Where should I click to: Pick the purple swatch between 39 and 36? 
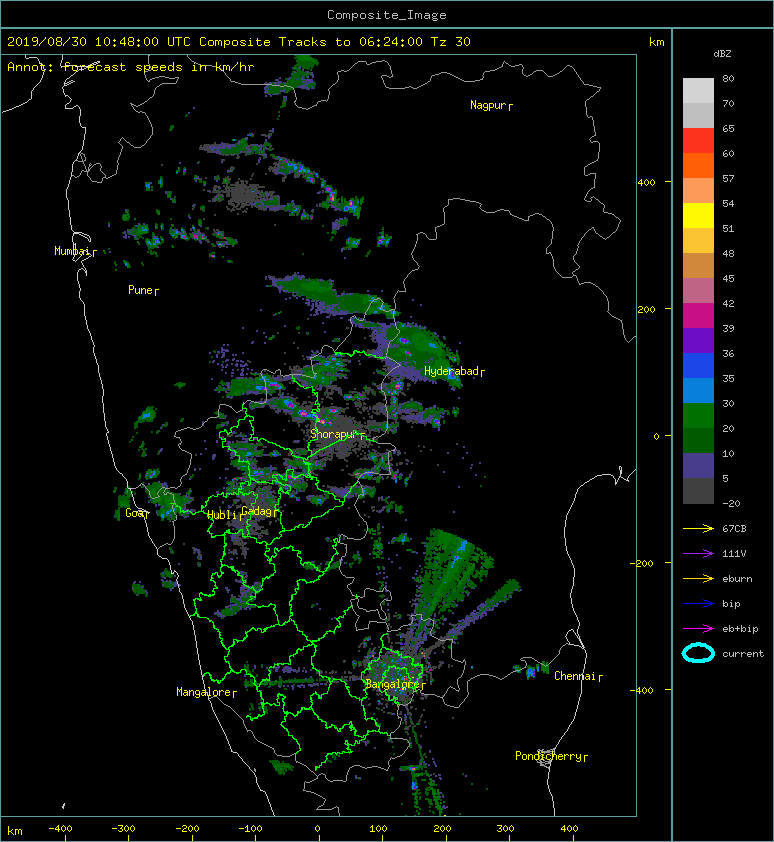[698, 340]
